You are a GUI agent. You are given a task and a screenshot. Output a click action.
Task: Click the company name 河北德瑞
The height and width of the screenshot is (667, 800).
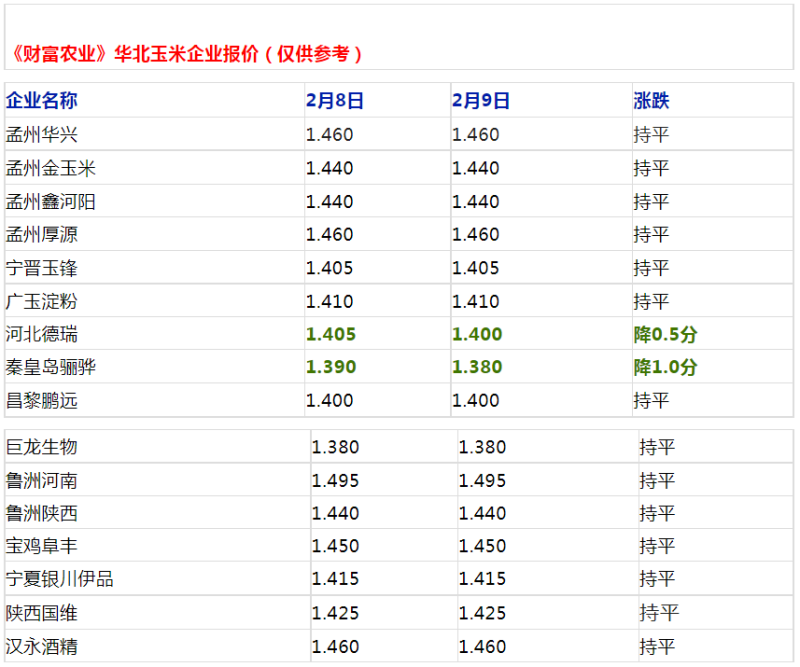(41, 334)
